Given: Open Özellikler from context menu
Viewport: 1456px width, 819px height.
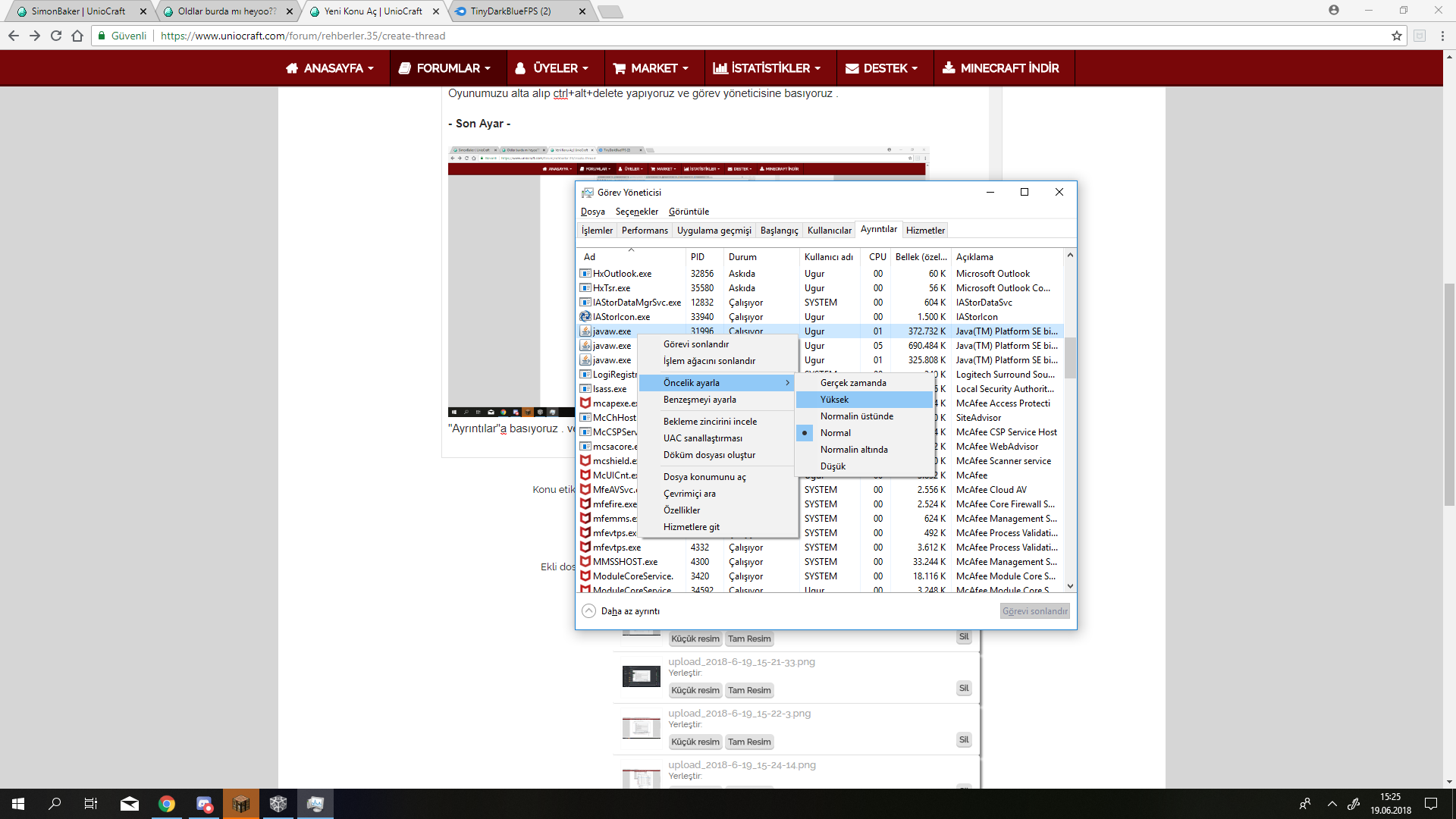Looking at the screenshot, I should click(718, 510).
